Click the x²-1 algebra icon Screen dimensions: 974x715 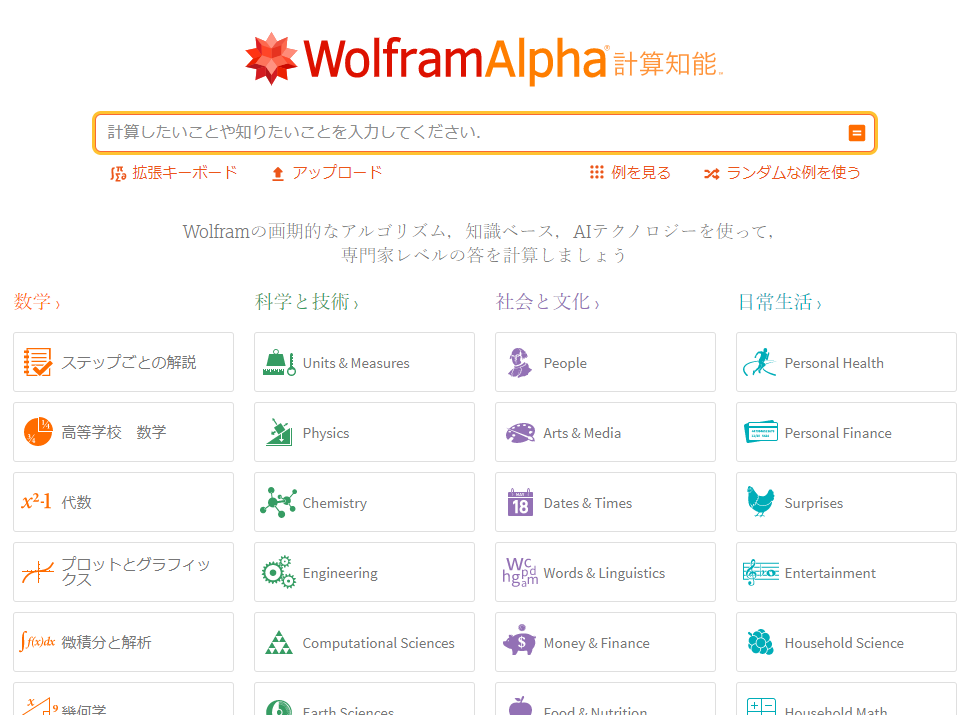pyautogui.click(x=36, y=501)
